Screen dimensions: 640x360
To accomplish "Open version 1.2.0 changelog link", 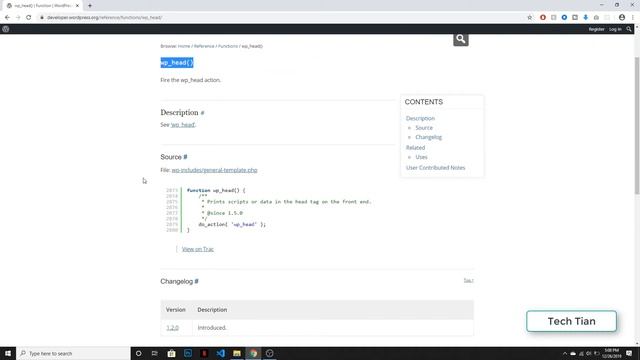I will [172, 328].
